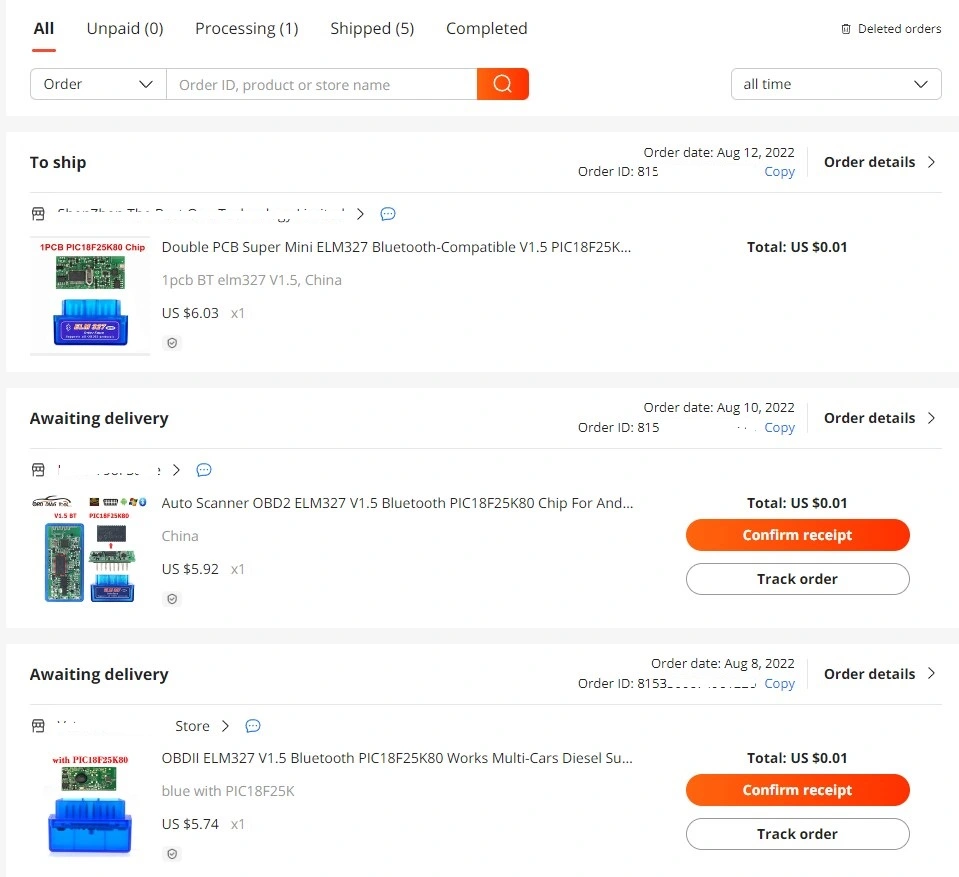Switch to the Shipped (5) tab

pyautogui.click(x=372, y=29)
